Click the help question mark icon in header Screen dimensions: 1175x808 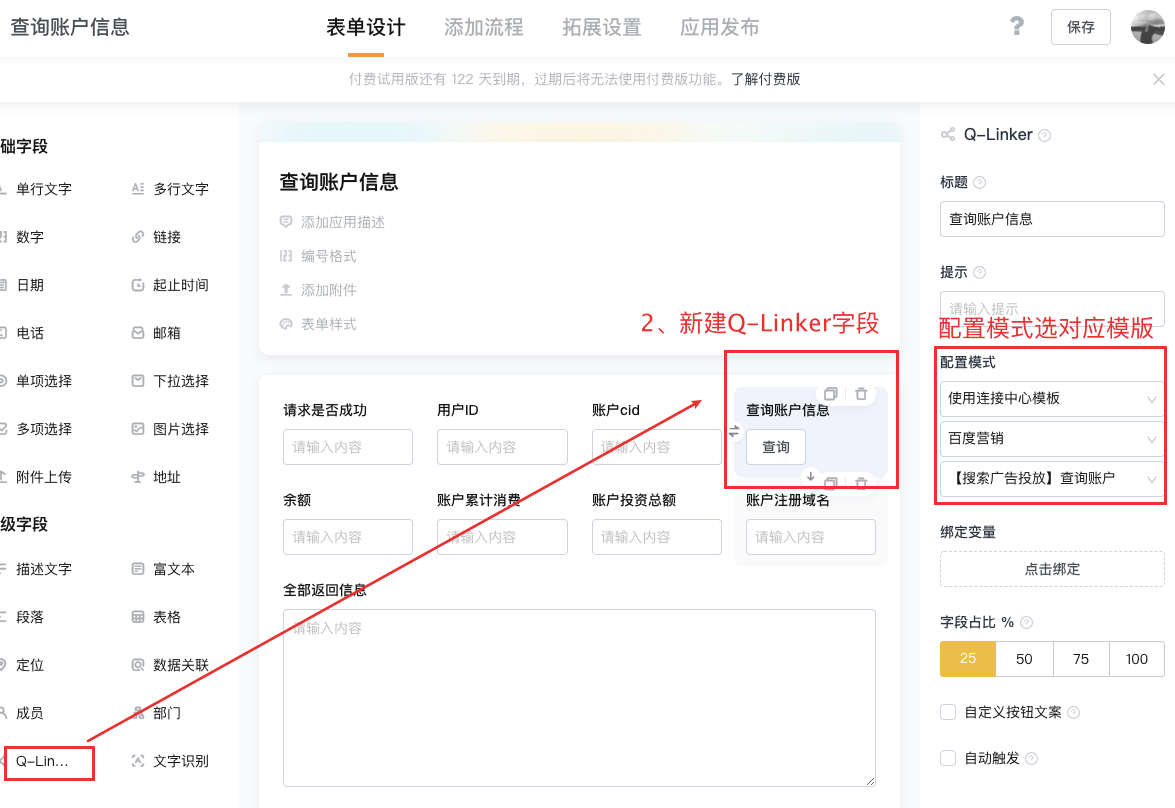[x=1016, y=26]
